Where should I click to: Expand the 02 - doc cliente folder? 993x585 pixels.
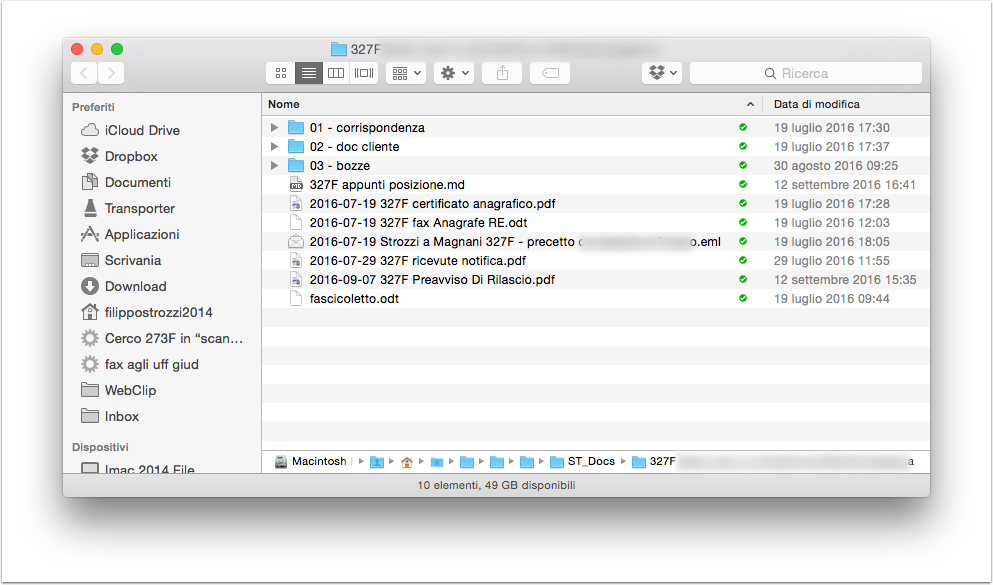(x=274, y=146)
